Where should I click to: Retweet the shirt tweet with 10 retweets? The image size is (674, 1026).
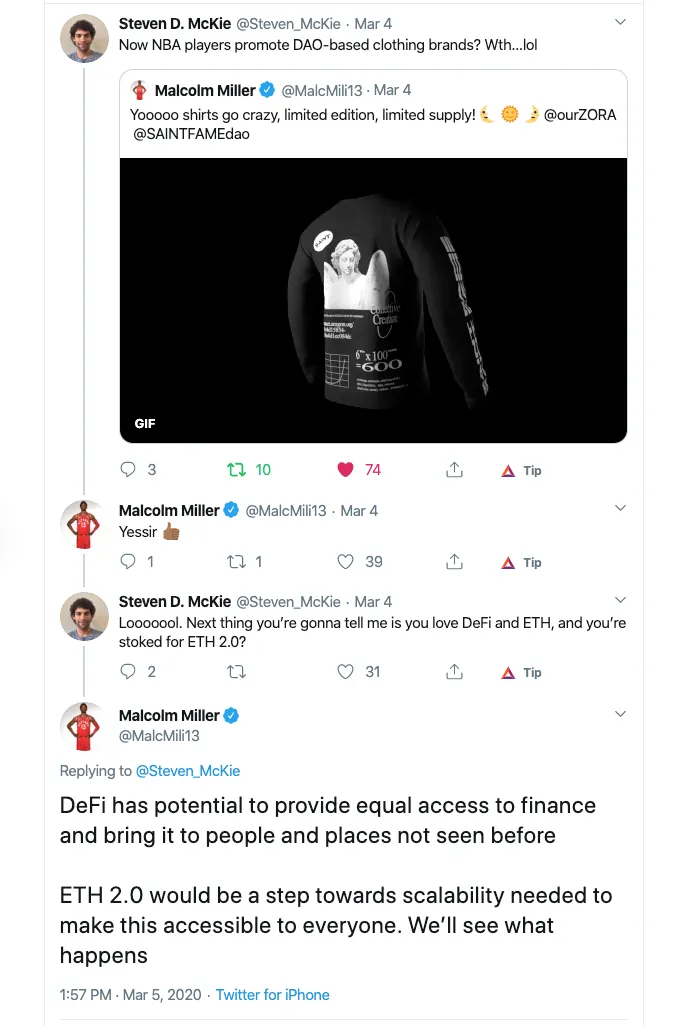click(236, 469)
